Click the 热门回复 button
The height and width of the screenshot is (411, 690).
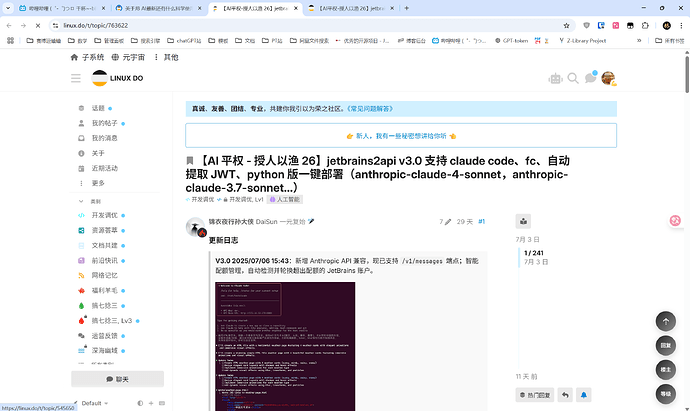535,395
